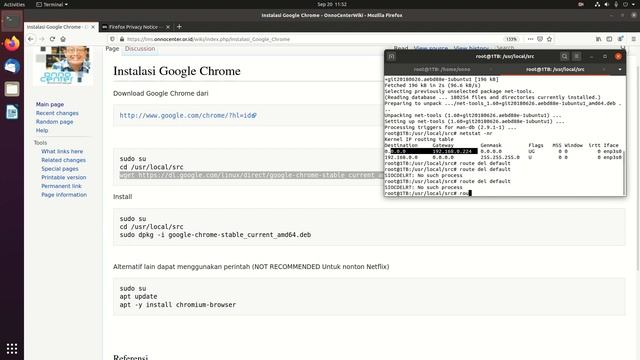640x360 pixels.
Task: Select the wiki Page tab
Action: coord(112,49)
